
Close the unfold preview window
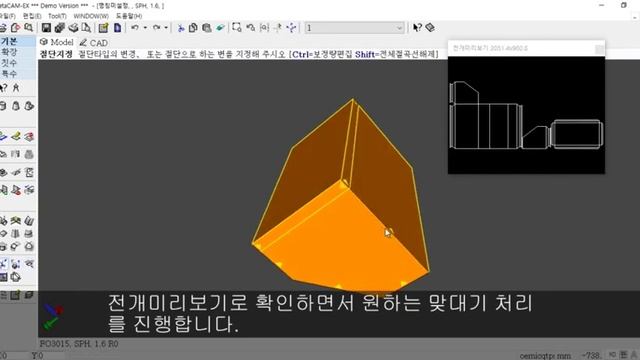(599, 49)
